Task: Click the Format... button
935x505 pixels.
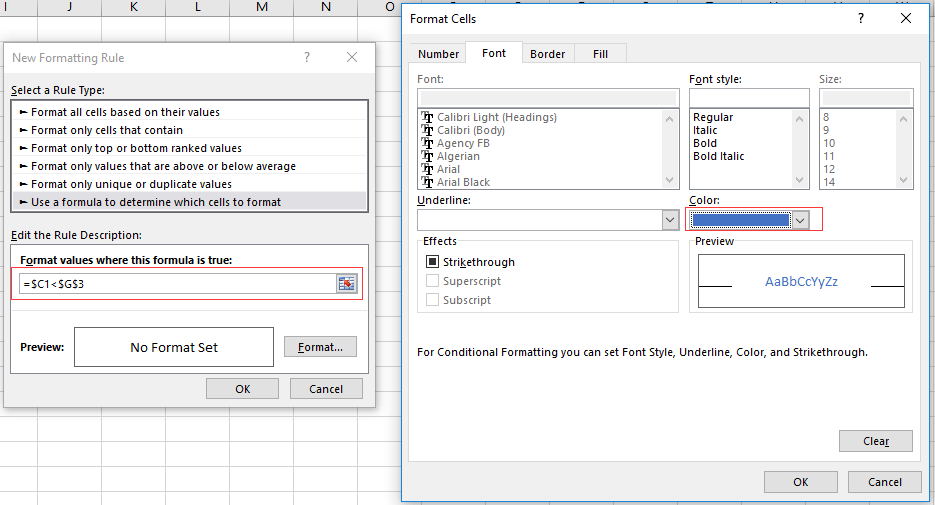Action: pos(320,347)
